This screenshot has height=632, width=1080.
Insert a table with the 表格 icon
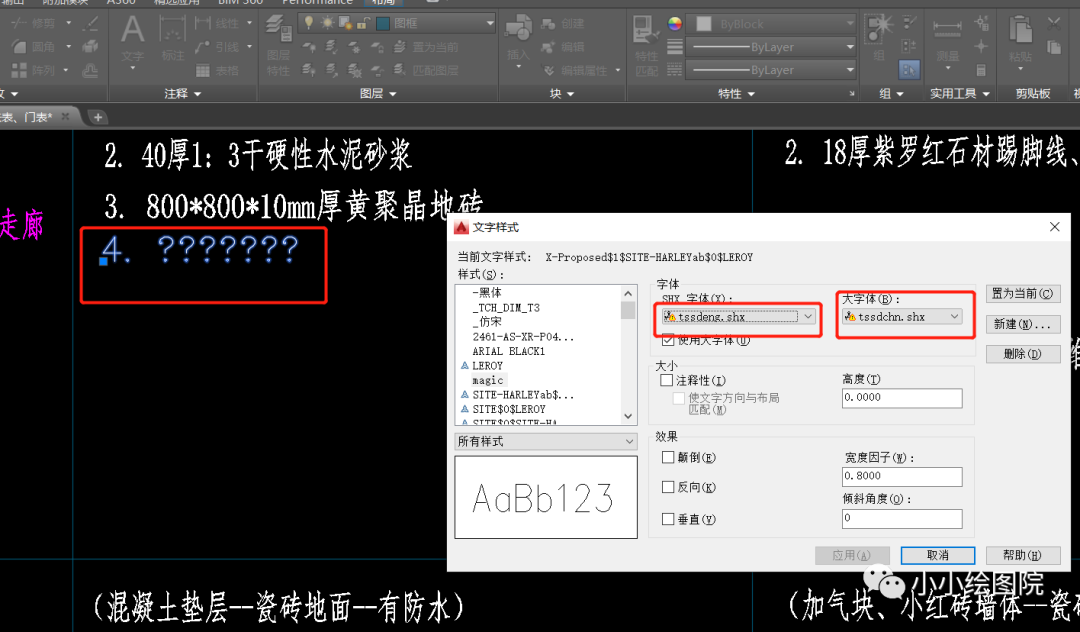(202, 70)
